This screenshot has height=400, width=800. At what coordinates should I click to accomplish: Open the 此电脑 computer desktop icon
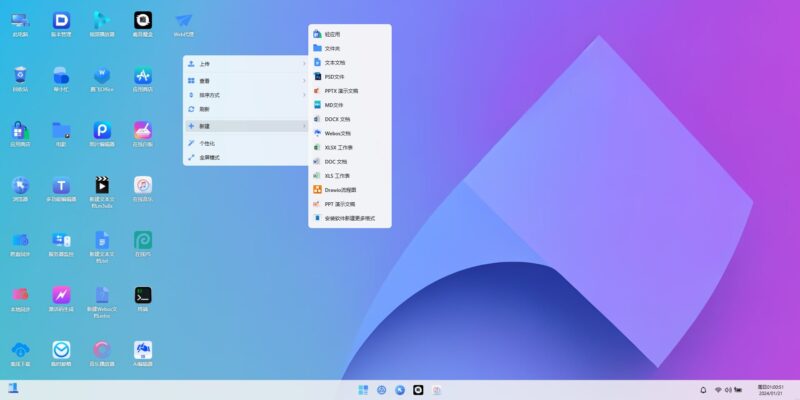click(20, 21)
